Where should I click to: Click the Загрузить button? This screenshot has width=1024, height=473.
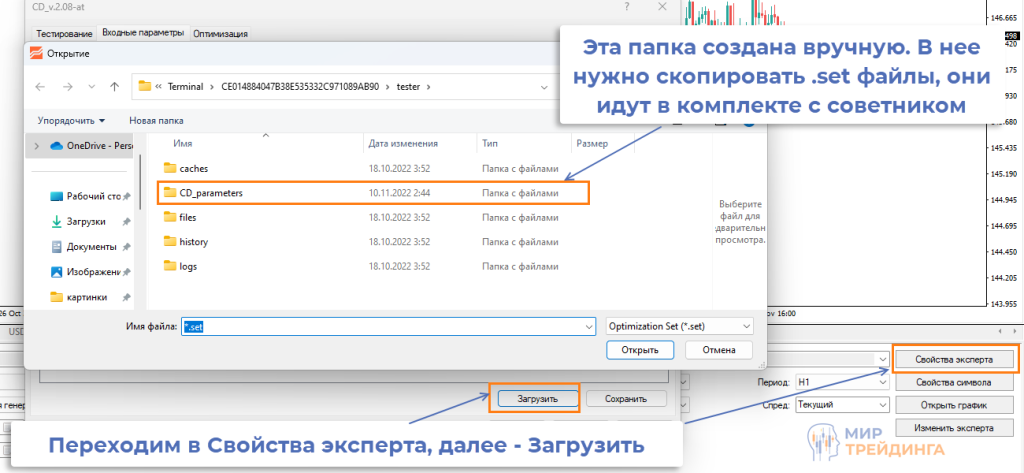[535, 398]
